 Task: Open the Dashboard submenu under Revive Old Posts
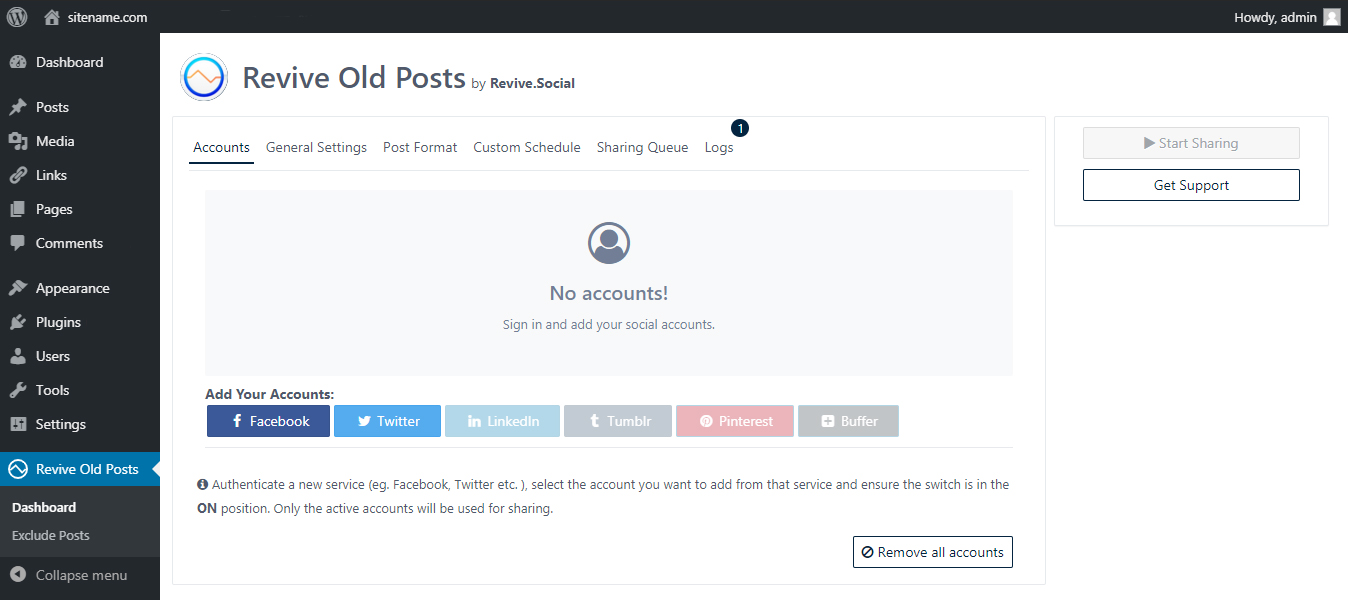coord(44,507)
